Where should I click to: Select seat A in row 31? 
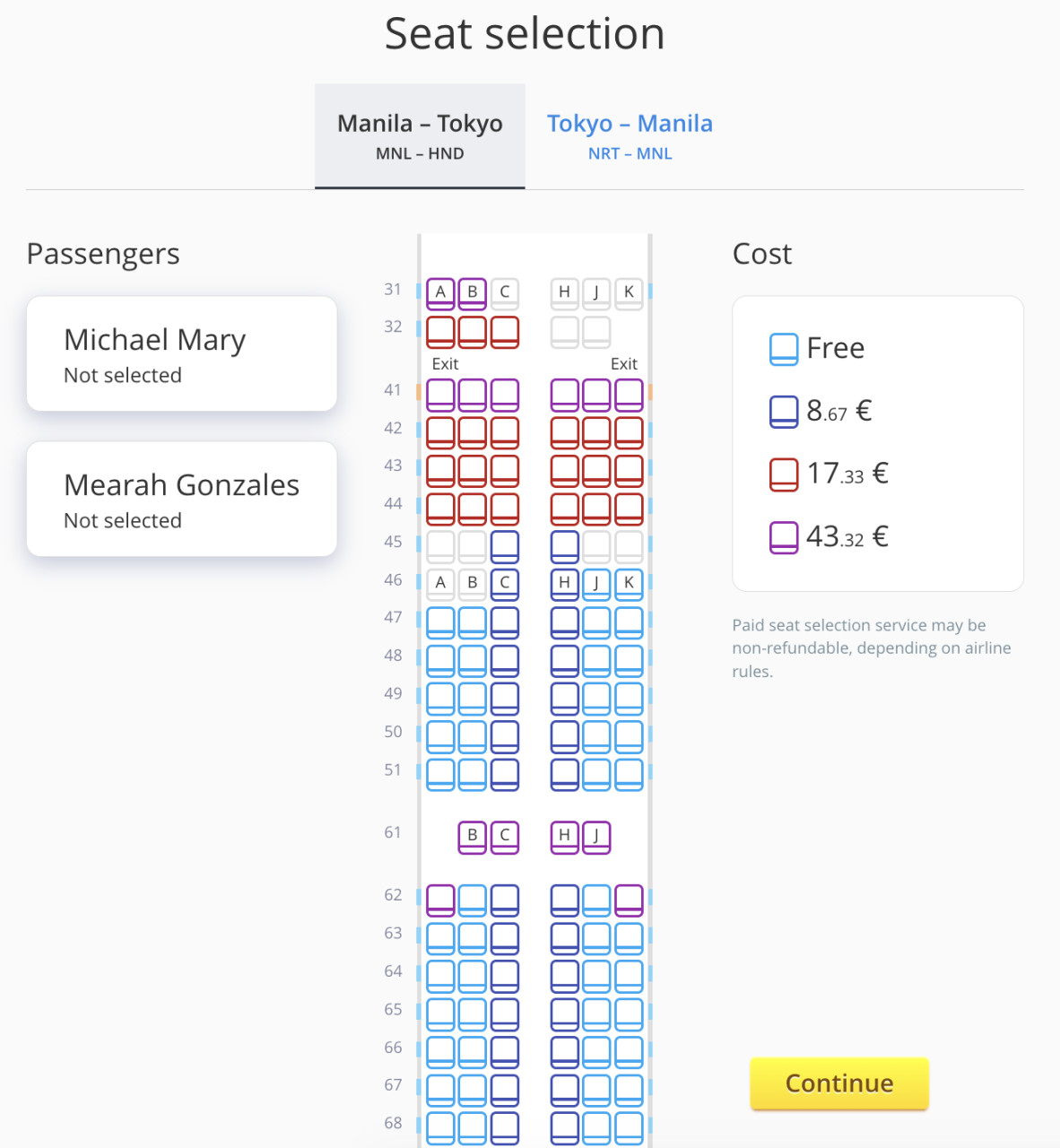pos(440,292)
